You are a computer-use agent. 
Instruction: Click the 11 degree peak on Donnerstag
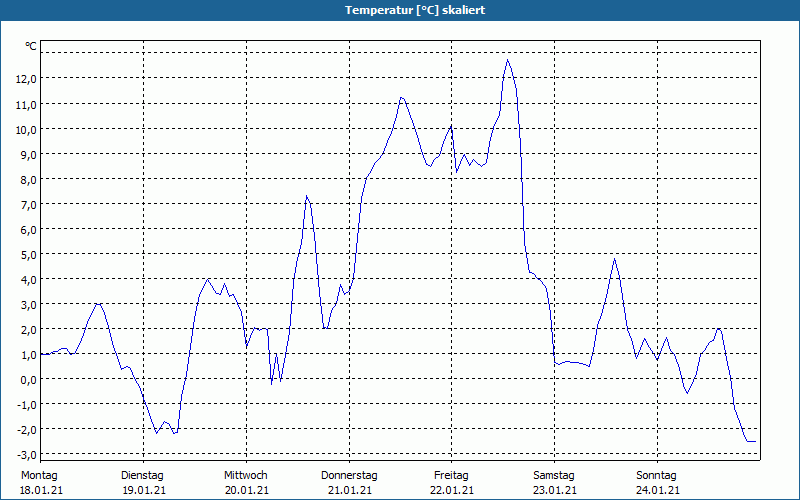402,97
